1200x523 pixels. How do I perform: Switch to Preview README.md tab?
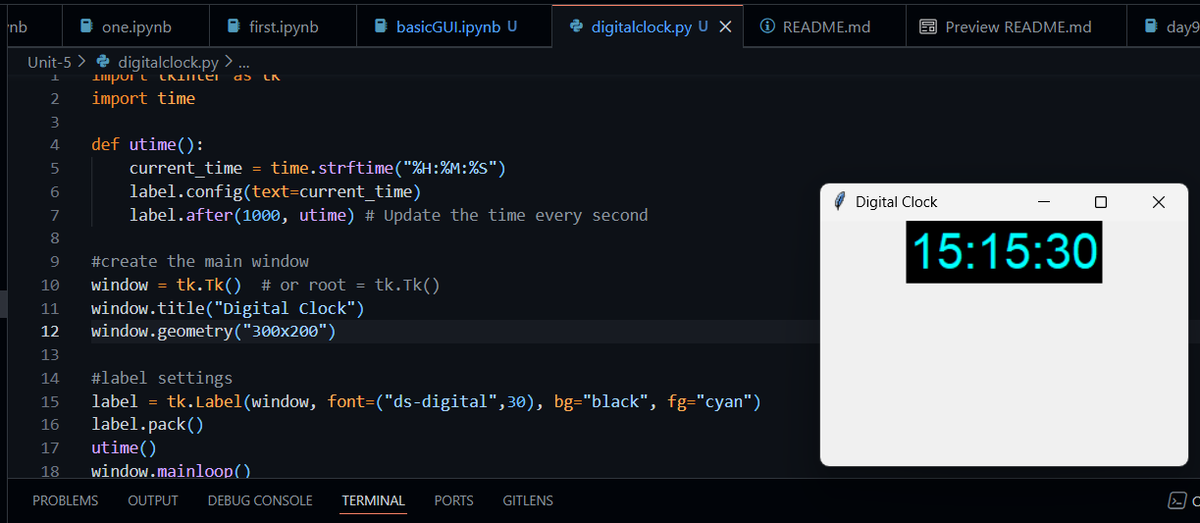pyautogui.click(x=1017, y=27)
